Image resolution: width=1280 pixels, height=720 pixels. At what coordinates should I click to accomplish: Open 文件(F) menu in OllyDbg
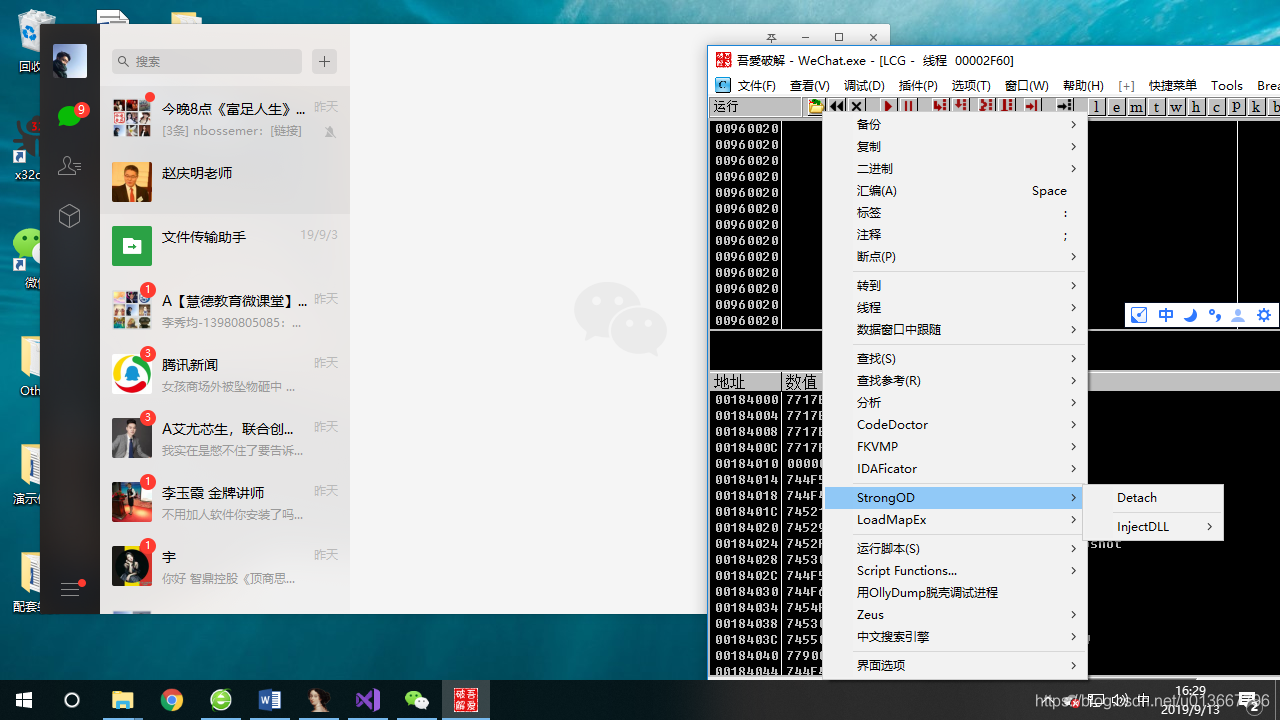point(757,86)
